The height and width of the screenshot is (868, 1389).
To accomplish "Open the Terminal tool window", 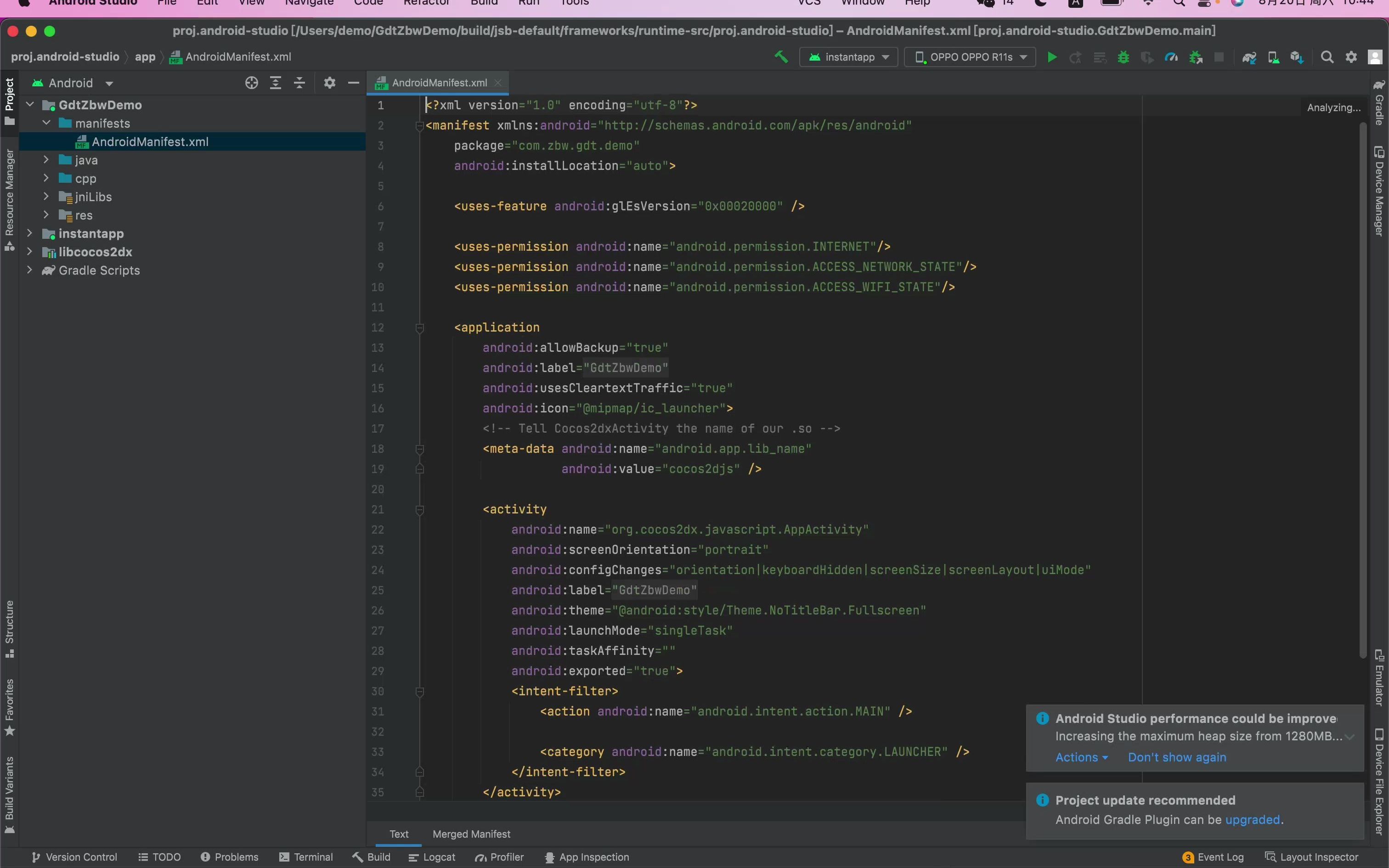I will coord(306,857).
